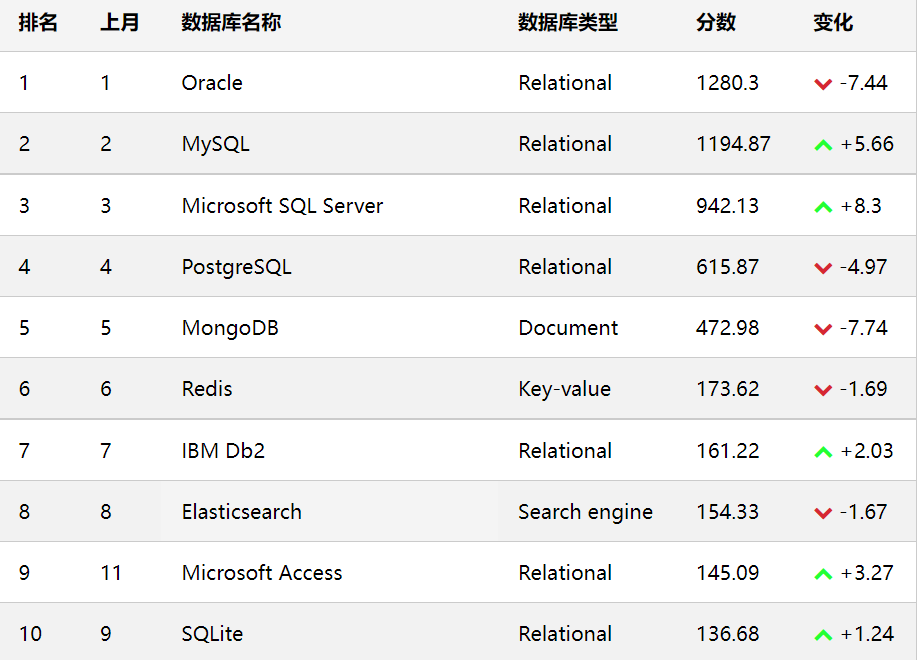Click the score 145.09
Image resolution: width=917 pixels, height=660 pixels.
[x=727, y=573]
